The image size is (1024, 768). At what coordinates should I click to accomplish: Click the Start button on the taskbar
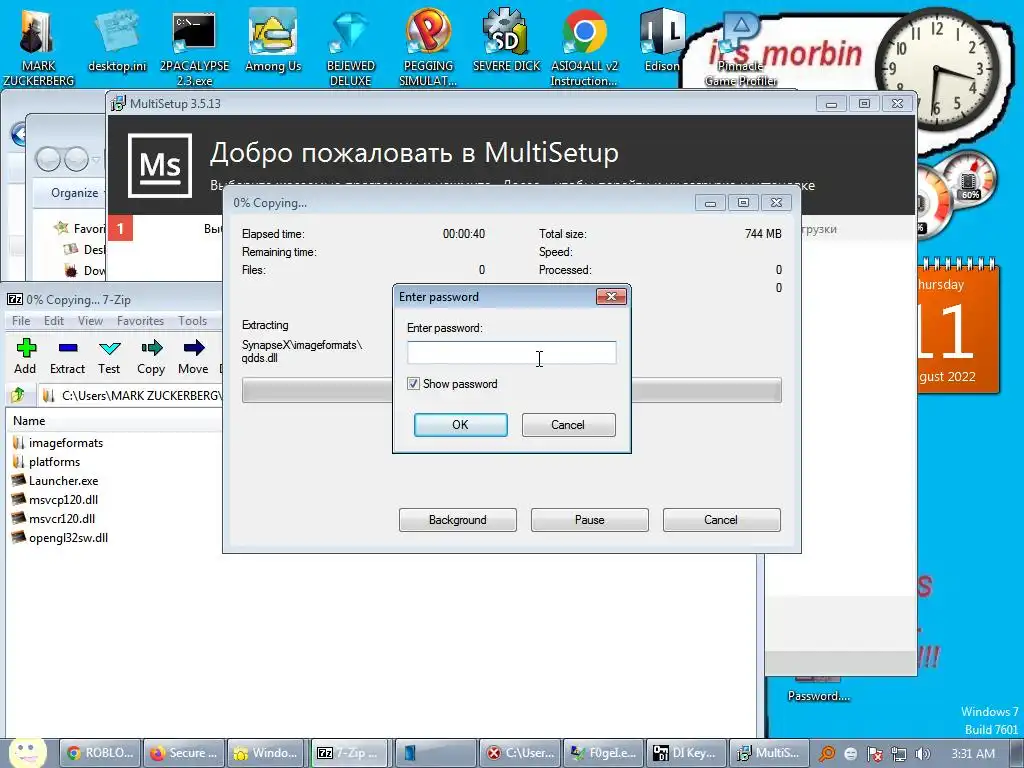[x=27, y=752]
